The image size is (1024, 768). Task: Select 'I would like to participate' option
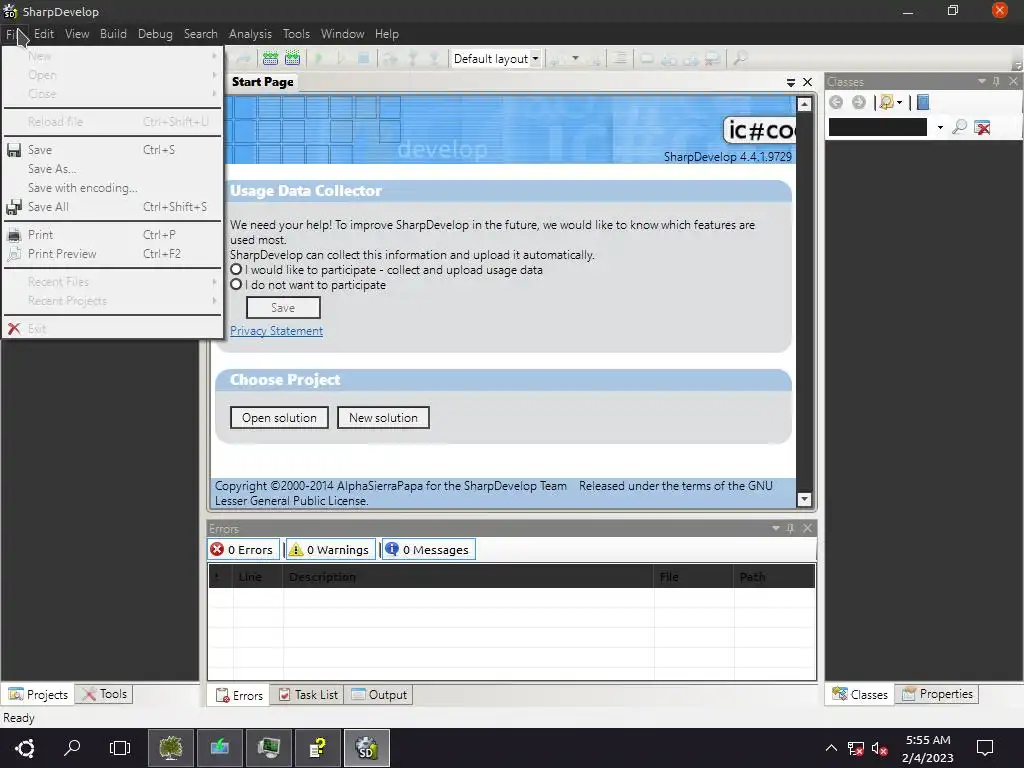[236, 270]
